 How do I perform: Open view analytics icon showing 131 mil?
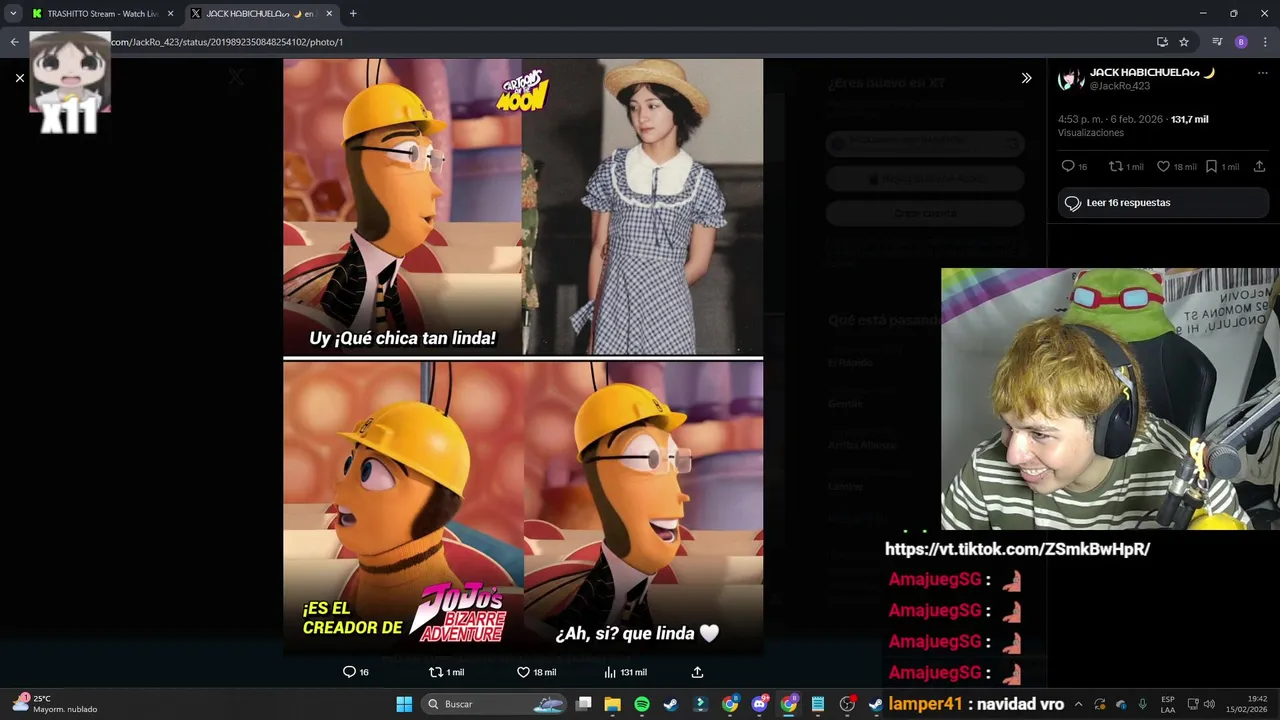pos(610,672)
